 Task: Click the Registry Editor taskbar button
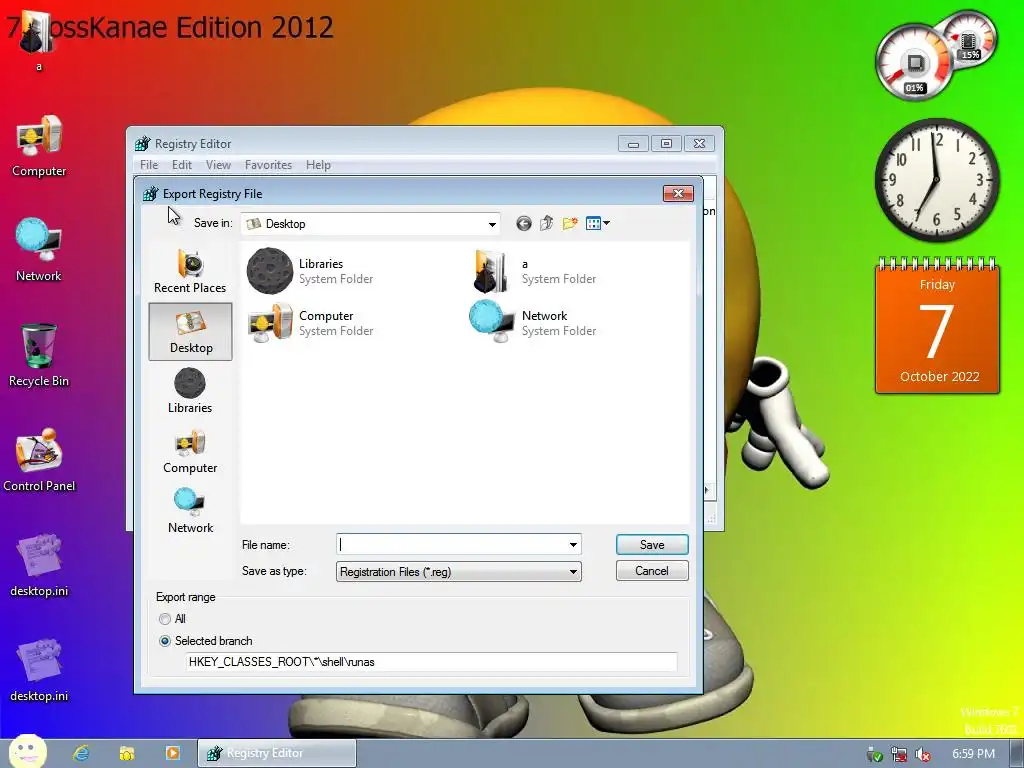(277, 753)
